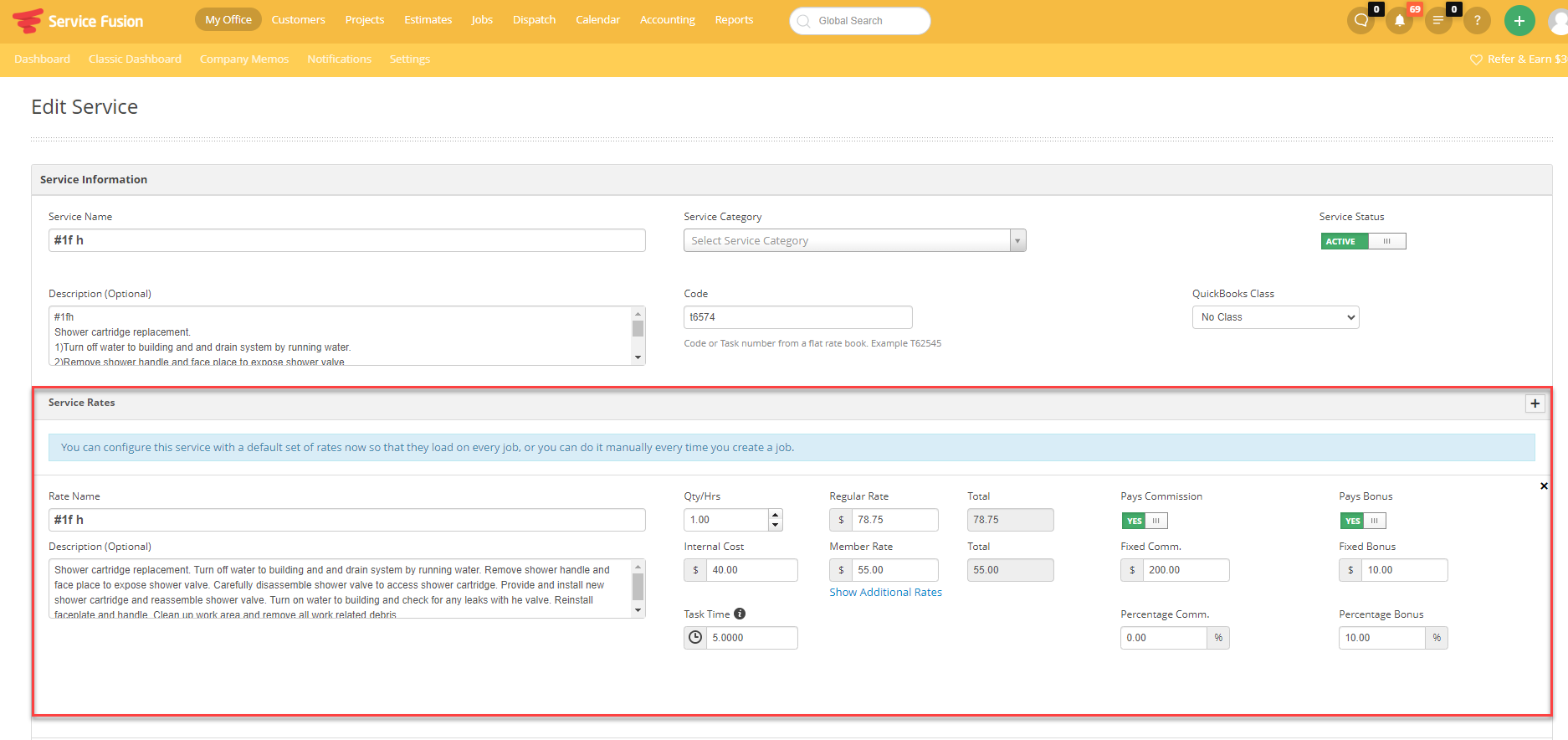The width and height of the screenshot is (1568, 740).
Task: Click the Qty/Hrs value field
Action: coord(726,520)
